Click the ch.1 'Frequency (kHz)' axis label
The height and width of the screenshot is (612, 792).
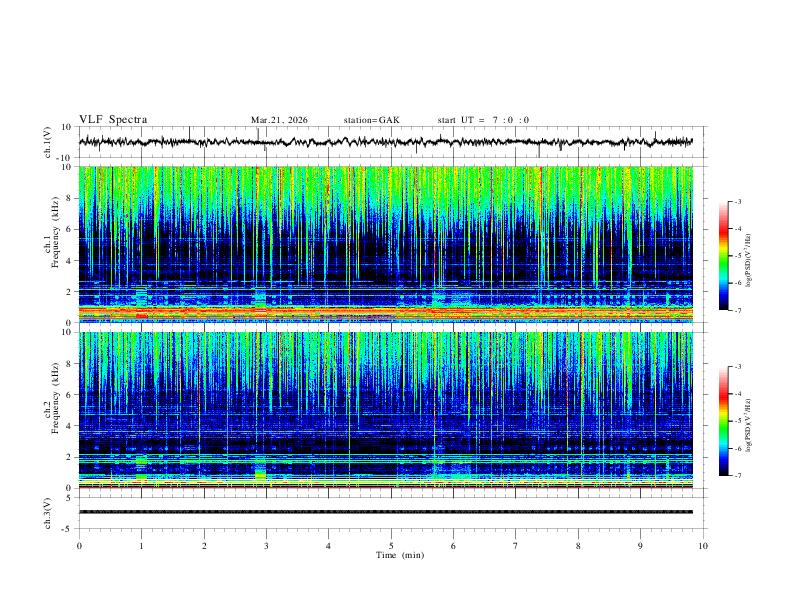click(55, 233)
